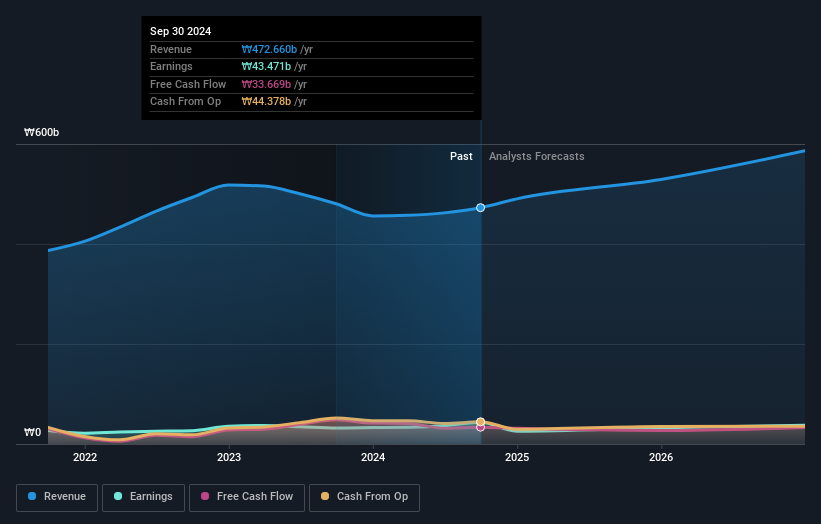Click the pink Free Cash Flow legend dot
This screenshot has width=821, height=524.
205,496
